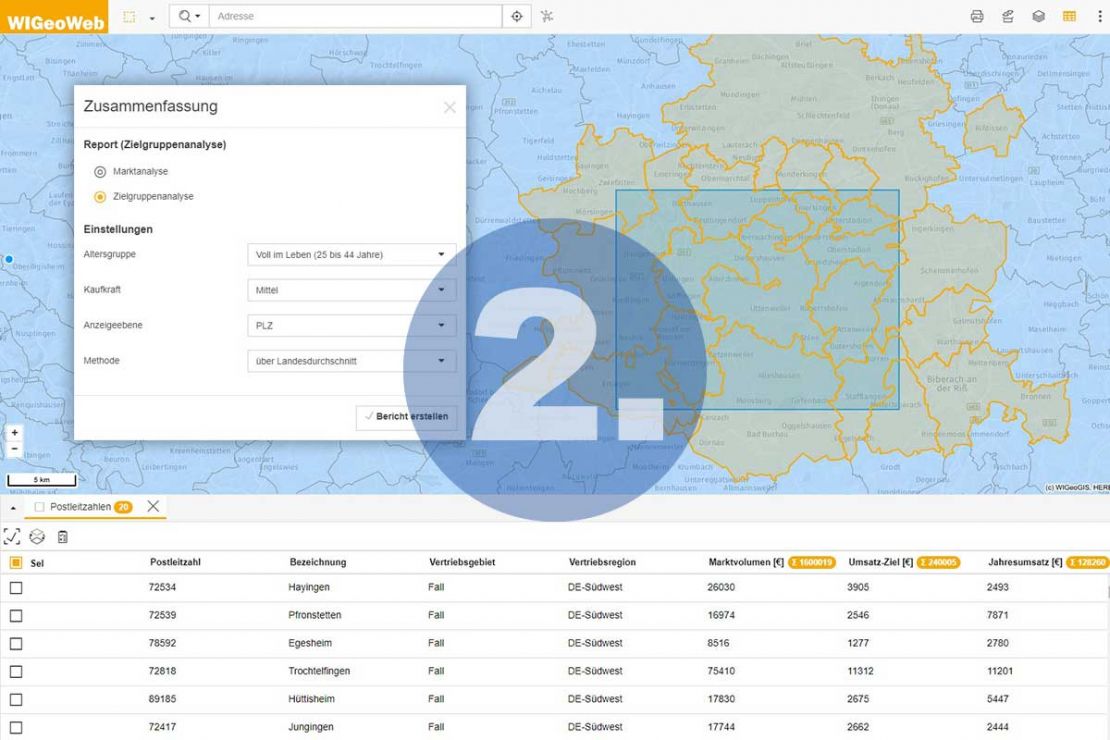This screenshot has height=740, width=1110.
Task: Sort by Marktvolumen [€] column header
Action: [x=746, y=562]
